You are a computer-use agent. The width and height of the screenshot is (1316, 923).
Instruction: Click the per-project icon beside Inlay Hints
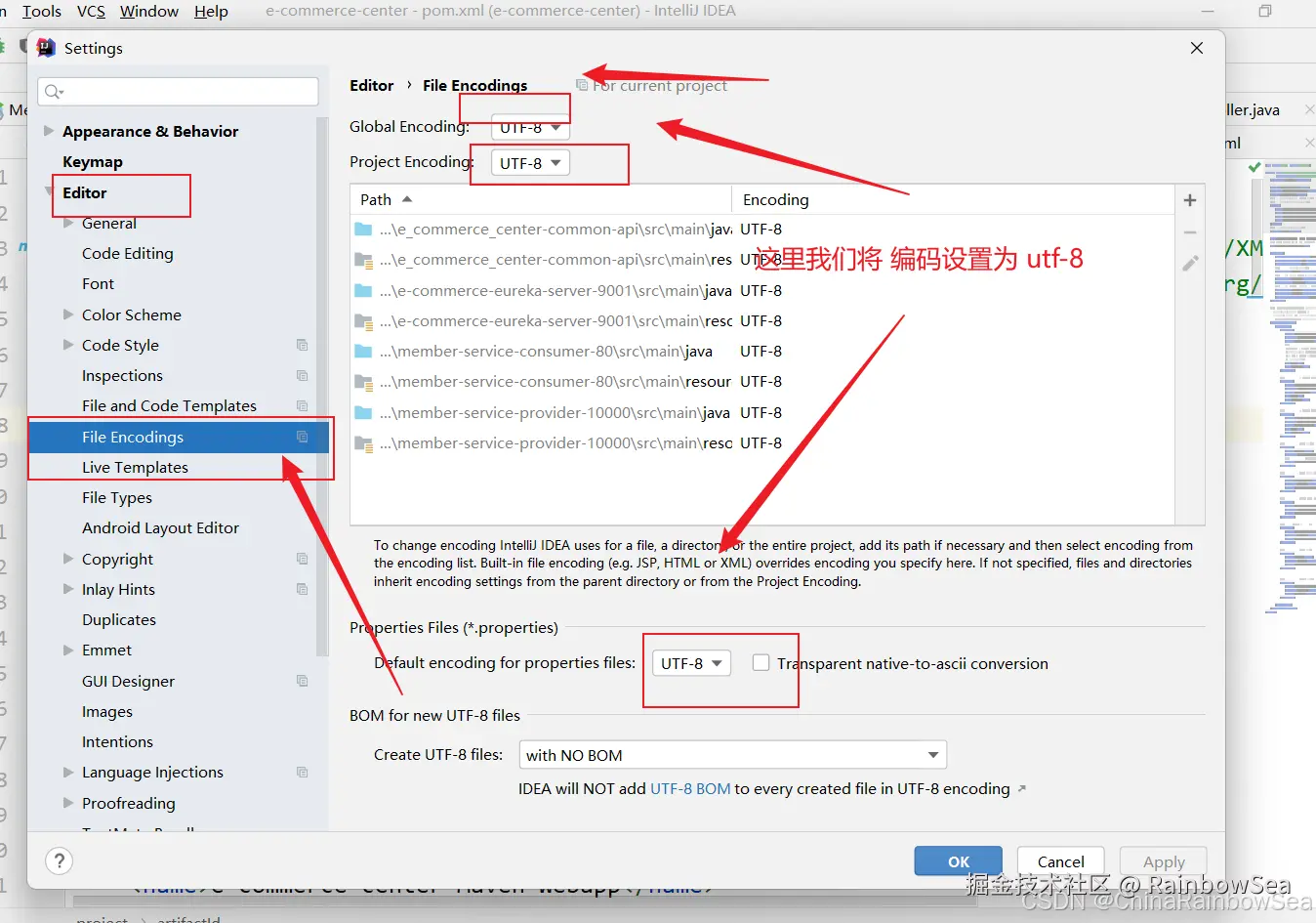coord(303,589)
